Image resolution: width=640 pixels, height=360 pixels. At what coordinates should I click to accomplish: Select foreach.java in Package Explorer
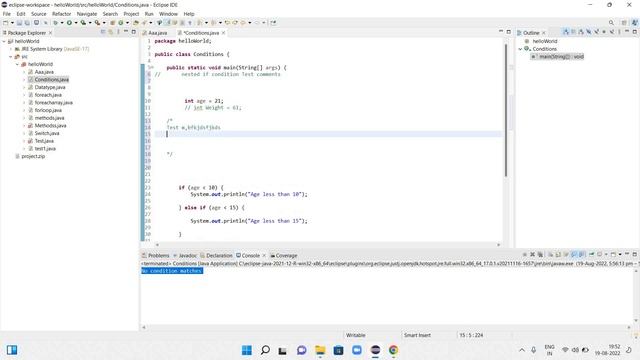point(48,95)
